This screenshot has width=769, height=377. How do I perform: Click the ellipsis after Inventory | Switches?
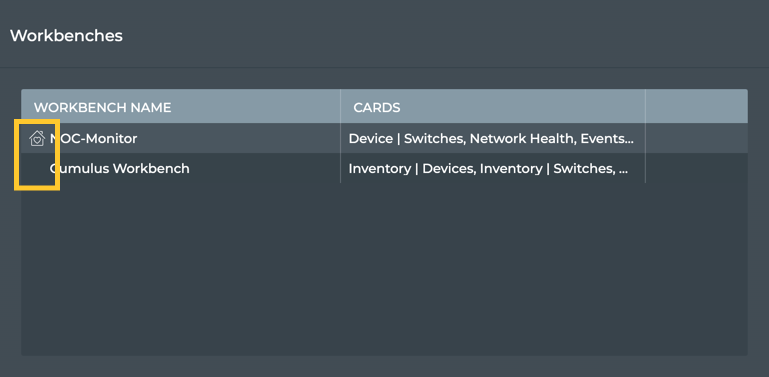pos(623,172)
